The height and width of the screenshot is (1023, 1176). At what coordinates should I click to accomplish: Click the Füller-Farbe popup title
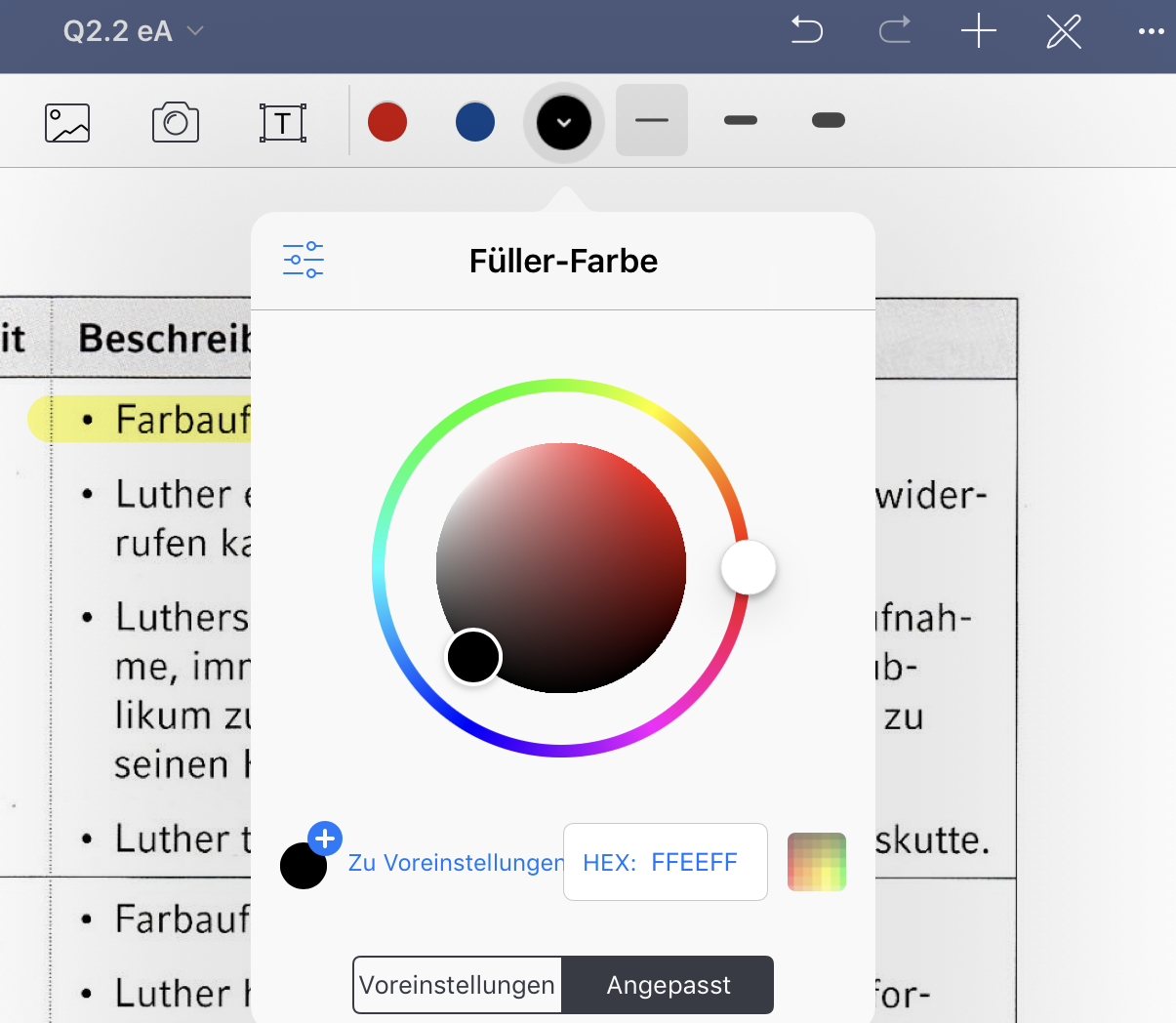point(563,261)
